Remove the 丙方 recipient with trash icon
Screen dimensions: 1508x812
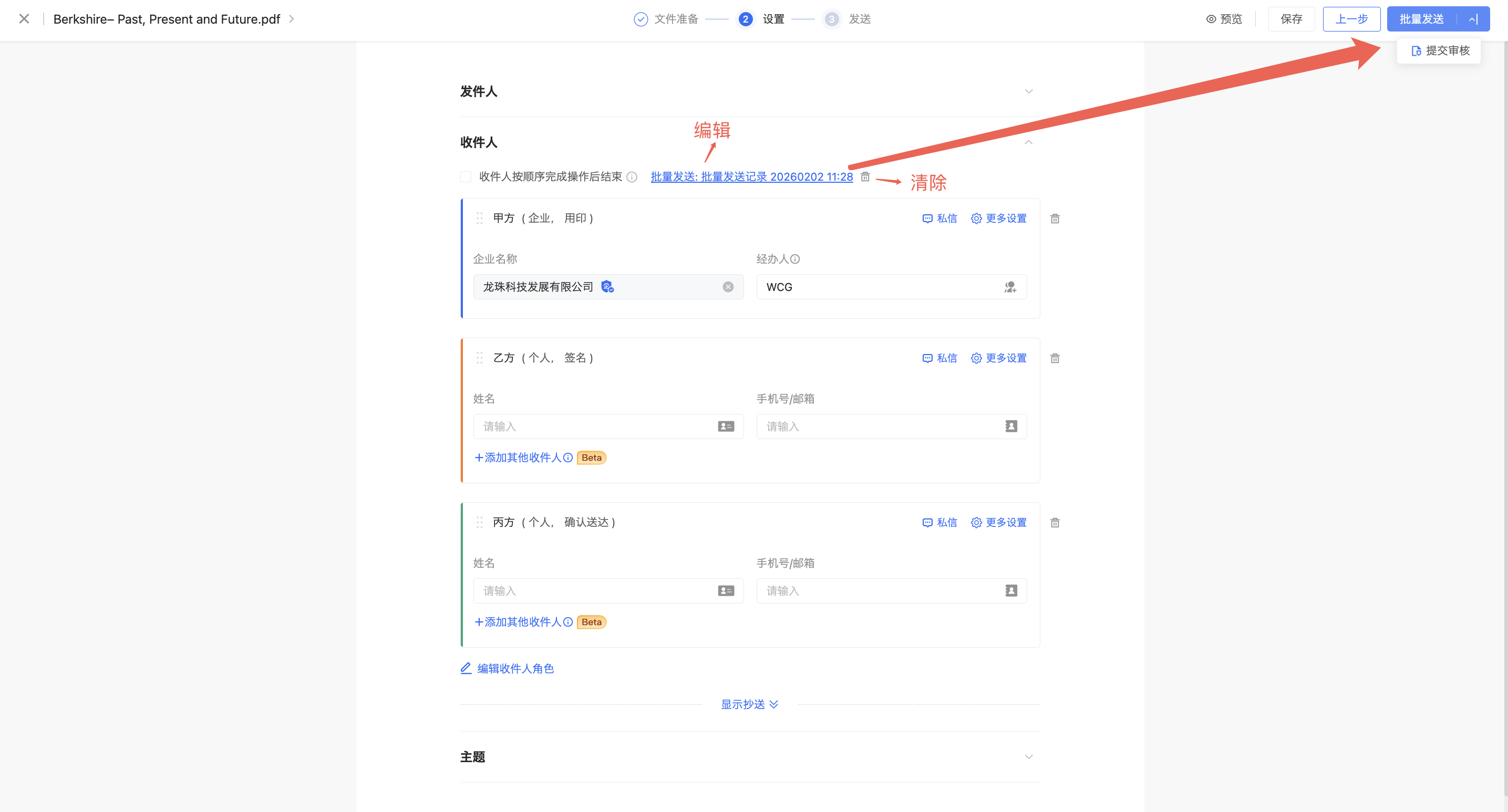1055,523
